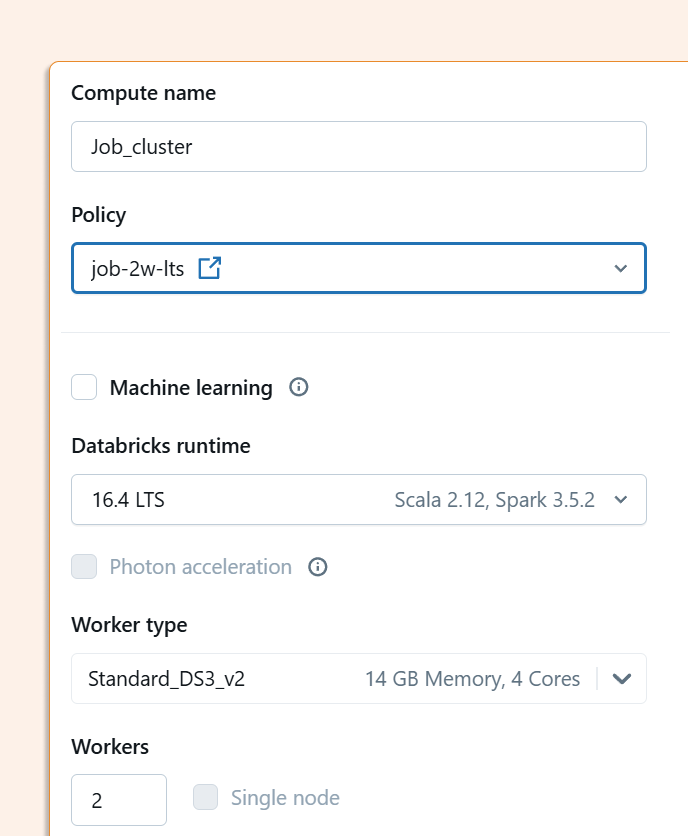Click the Scala 2.12, Spark 3.5.2 text
Screen dimensions: 688x836
495,500
